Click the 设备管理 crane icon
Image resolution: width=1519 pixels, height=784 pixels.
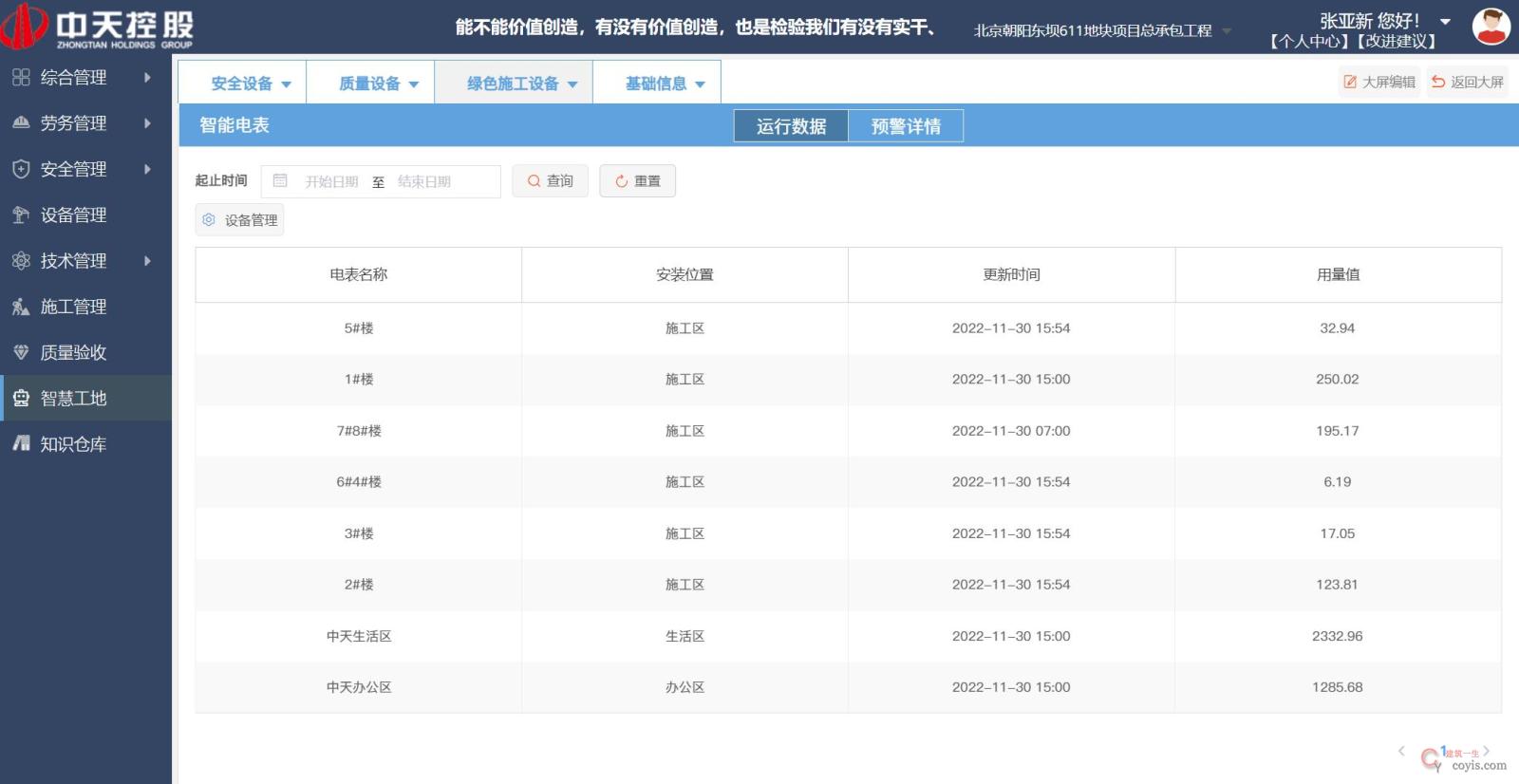pos(21,215)
